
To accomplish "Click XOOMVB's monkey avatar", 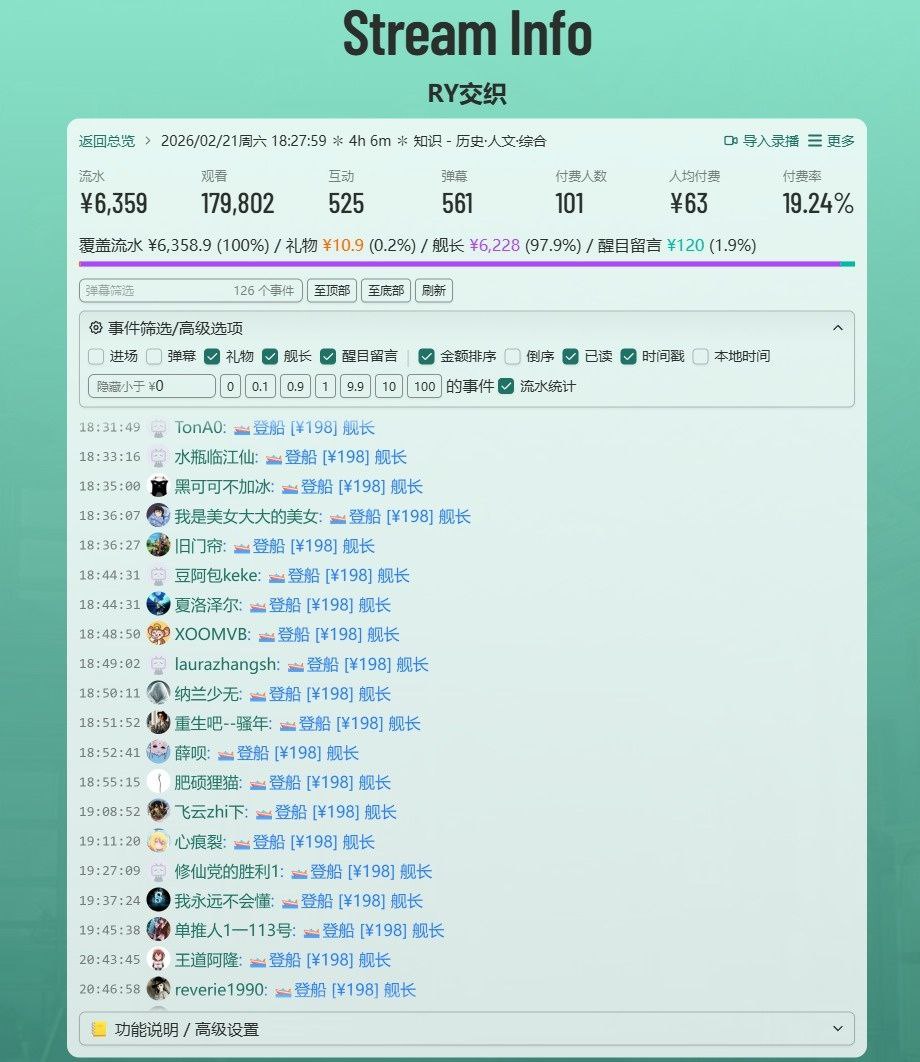I will pos(159,634).
